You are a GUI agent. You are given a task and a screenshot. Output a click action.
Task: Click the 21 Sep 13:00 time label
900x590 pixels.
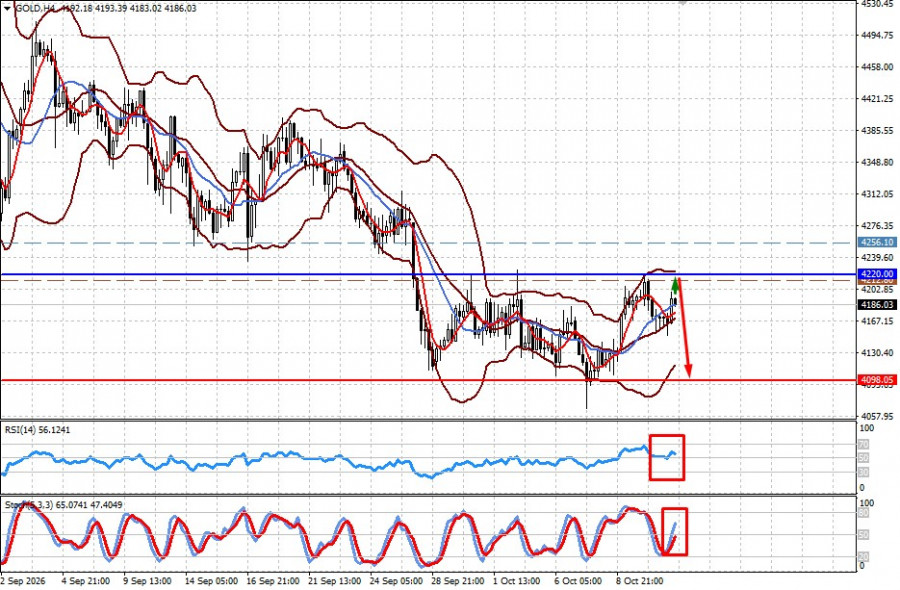pos(335,581)
